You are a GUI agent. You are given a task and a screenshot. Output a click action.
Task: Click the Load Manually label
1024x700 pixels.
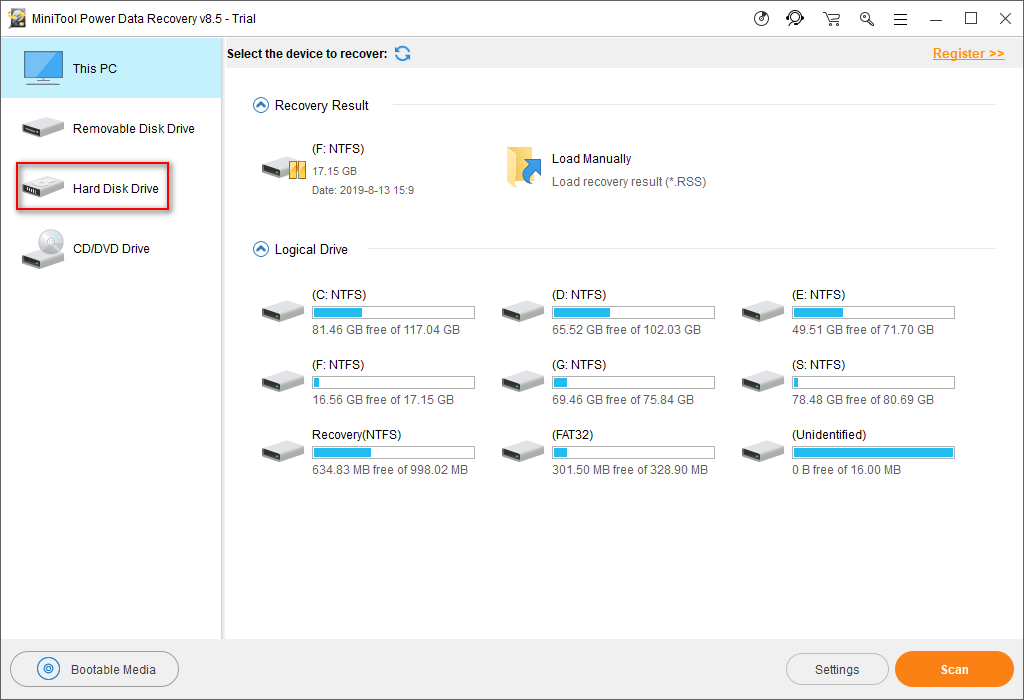[x=592, y=159]
